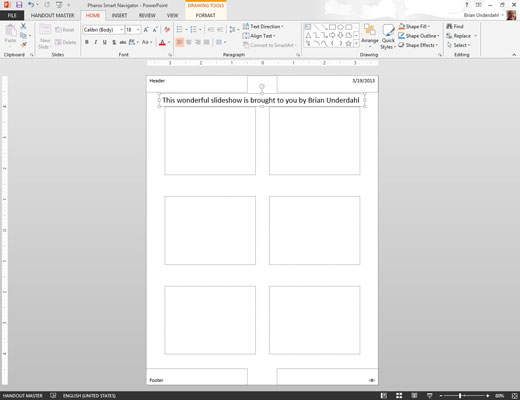The image size is (520, 400).
Task: Click the Clear All Formatting icon
Action: click(167, 30)
